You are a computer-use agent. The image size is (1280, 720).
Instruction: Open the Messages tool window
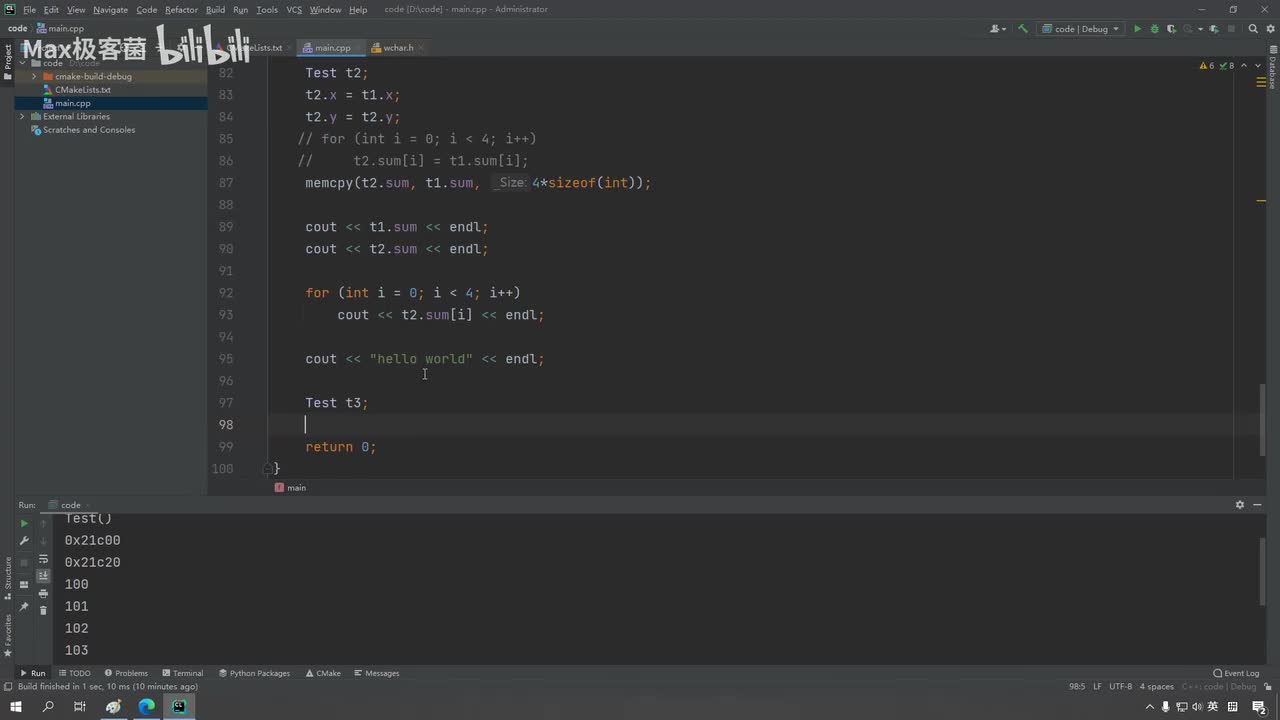pyautogui.click(x=376, y=673)
